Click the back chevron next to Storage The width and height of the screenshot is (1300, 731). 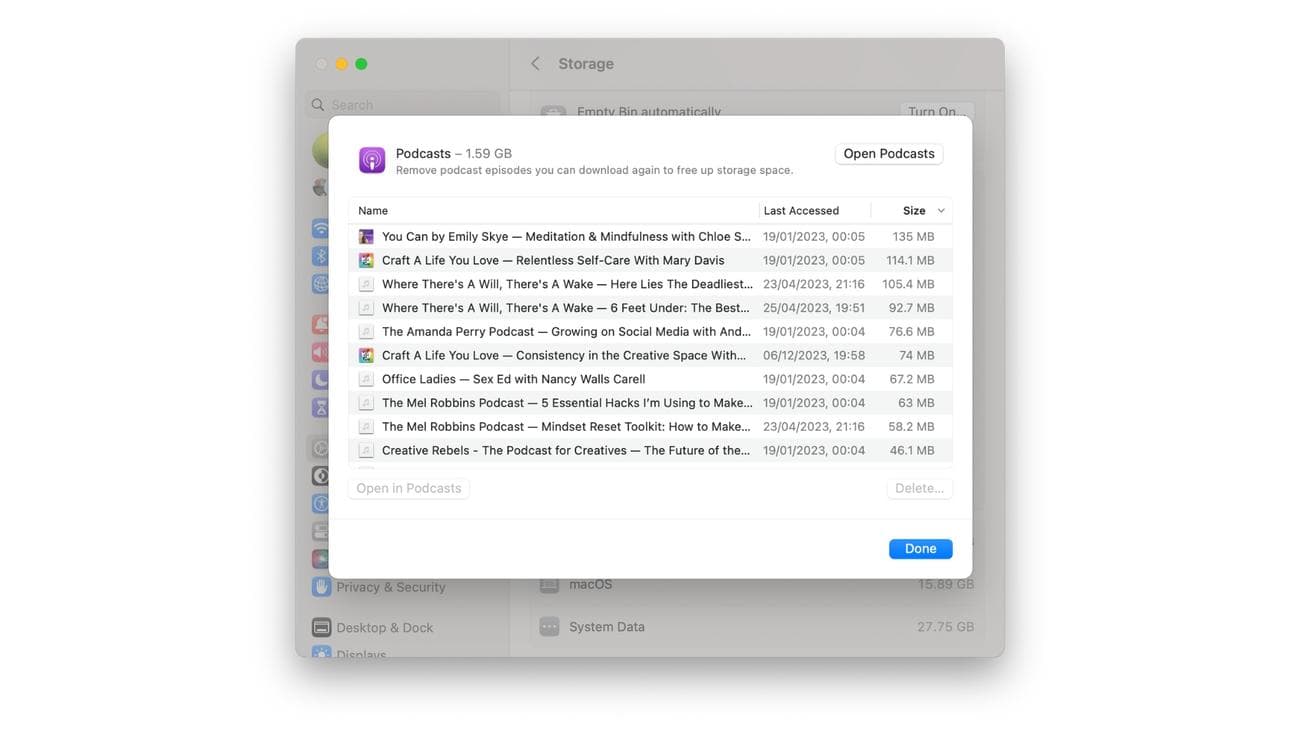point(534,62)
